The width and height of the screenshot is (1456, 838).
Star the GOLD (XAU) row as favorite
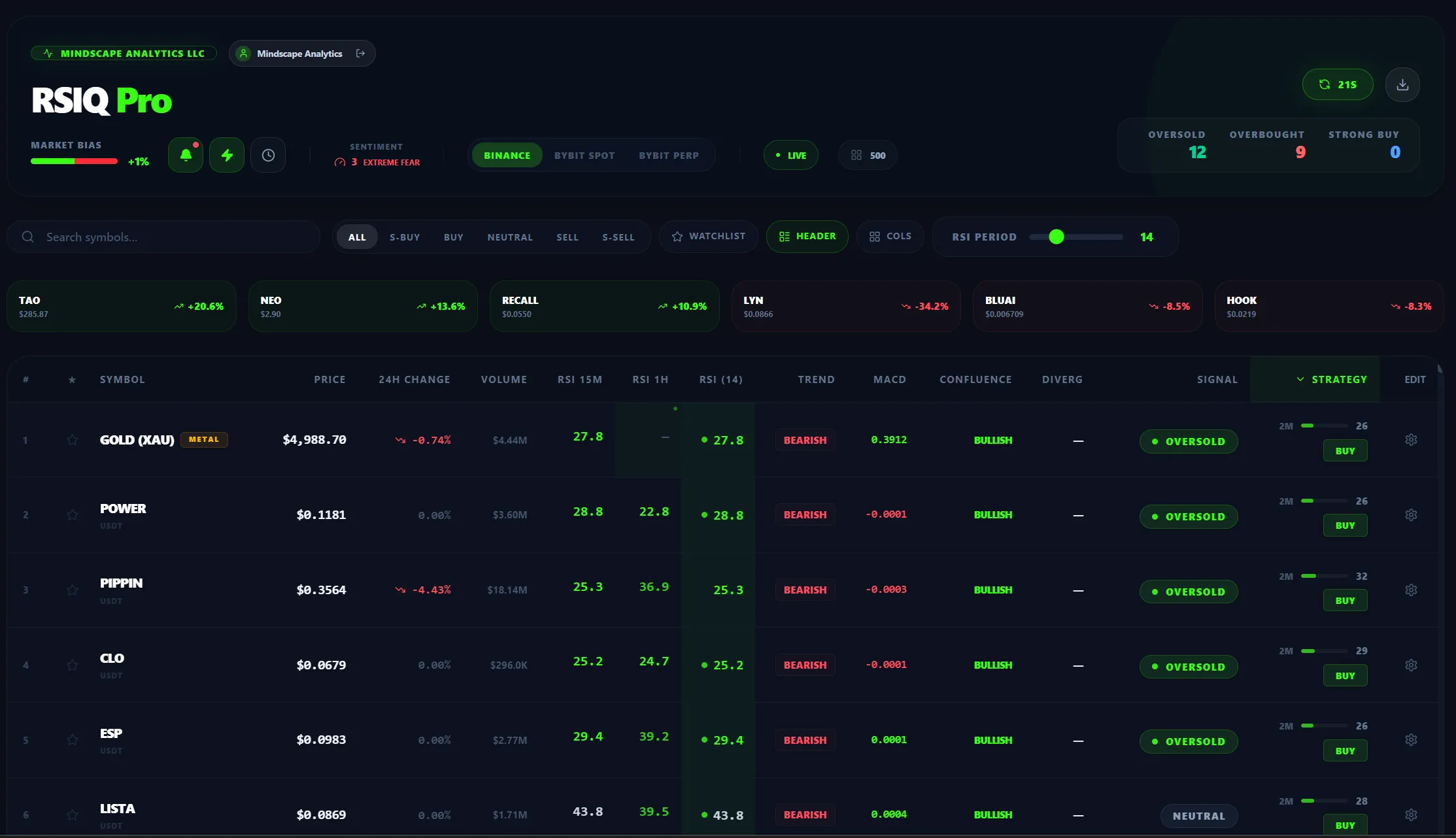[x=72, y=440]
